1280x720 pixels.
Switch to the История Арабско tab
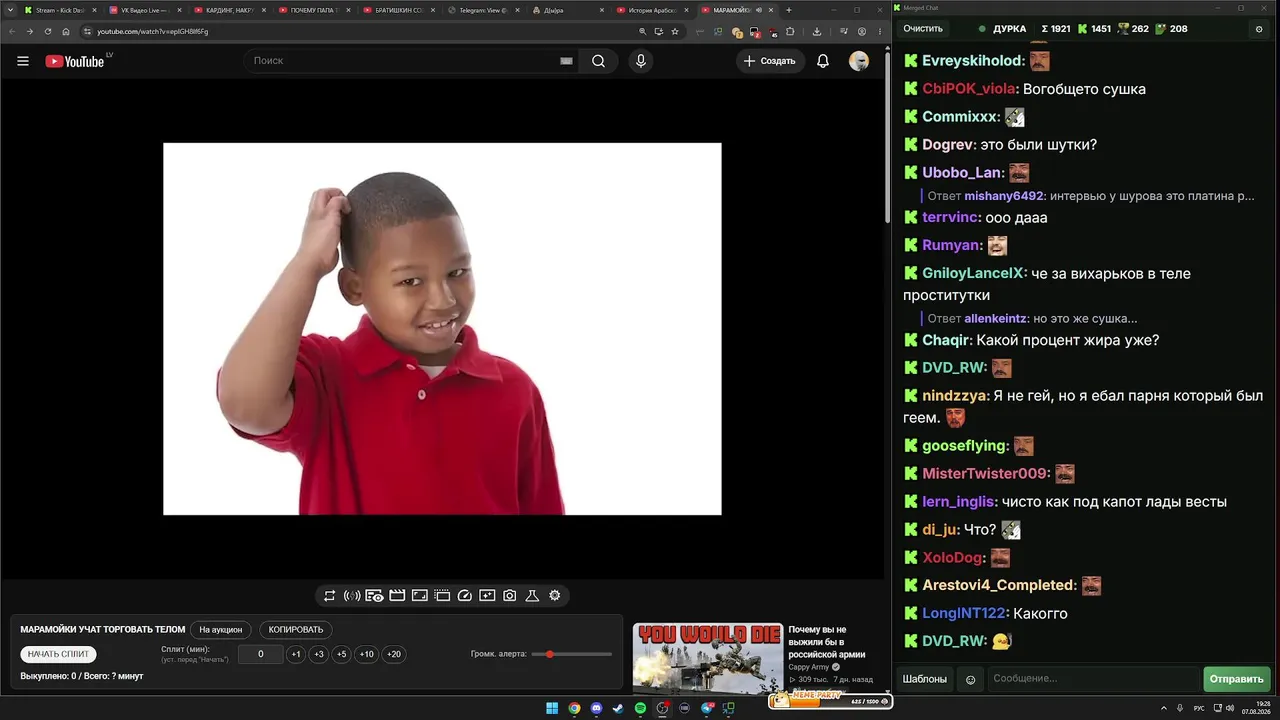[654, 10]
